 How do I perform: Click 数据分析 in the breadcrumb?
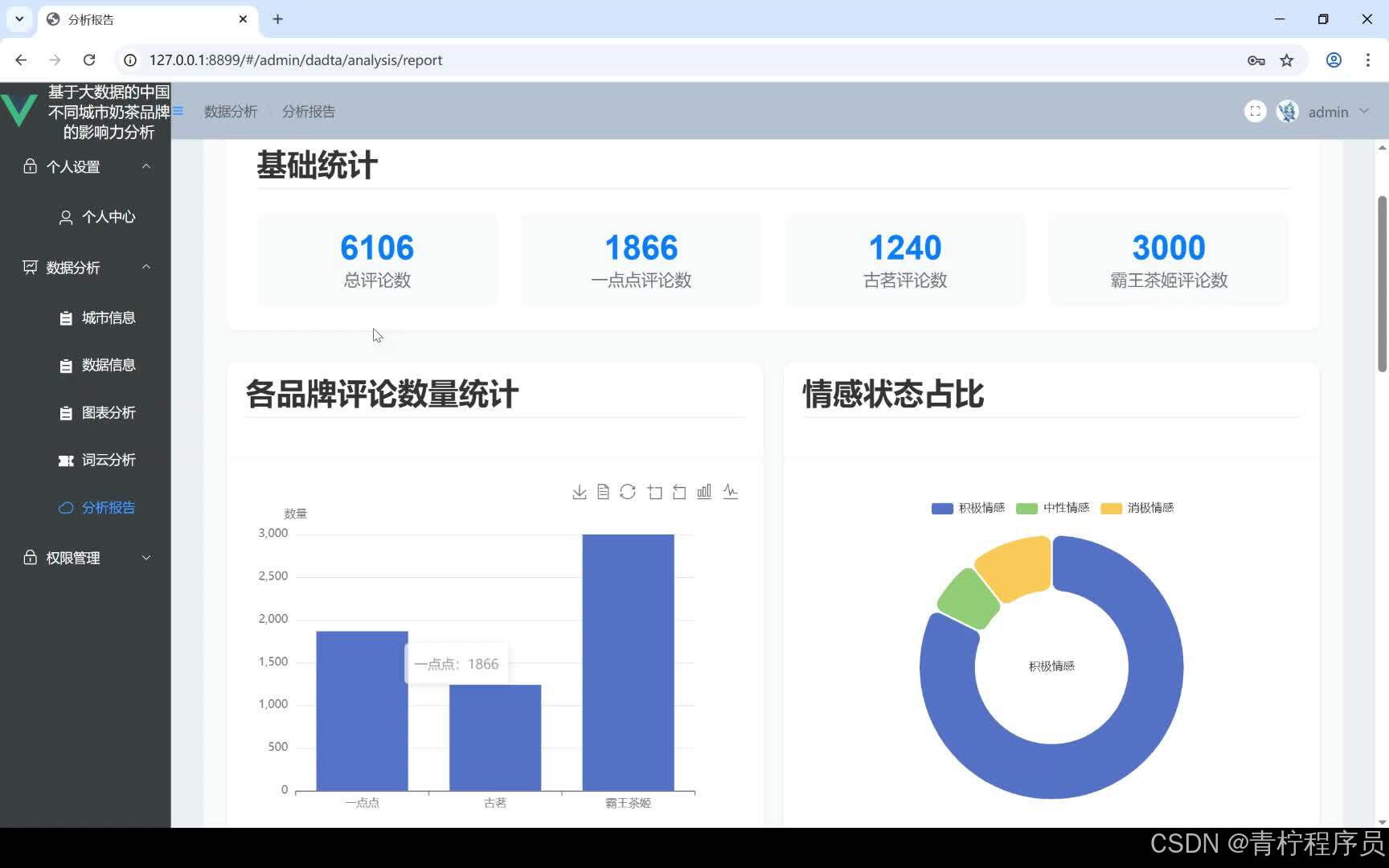231,111
